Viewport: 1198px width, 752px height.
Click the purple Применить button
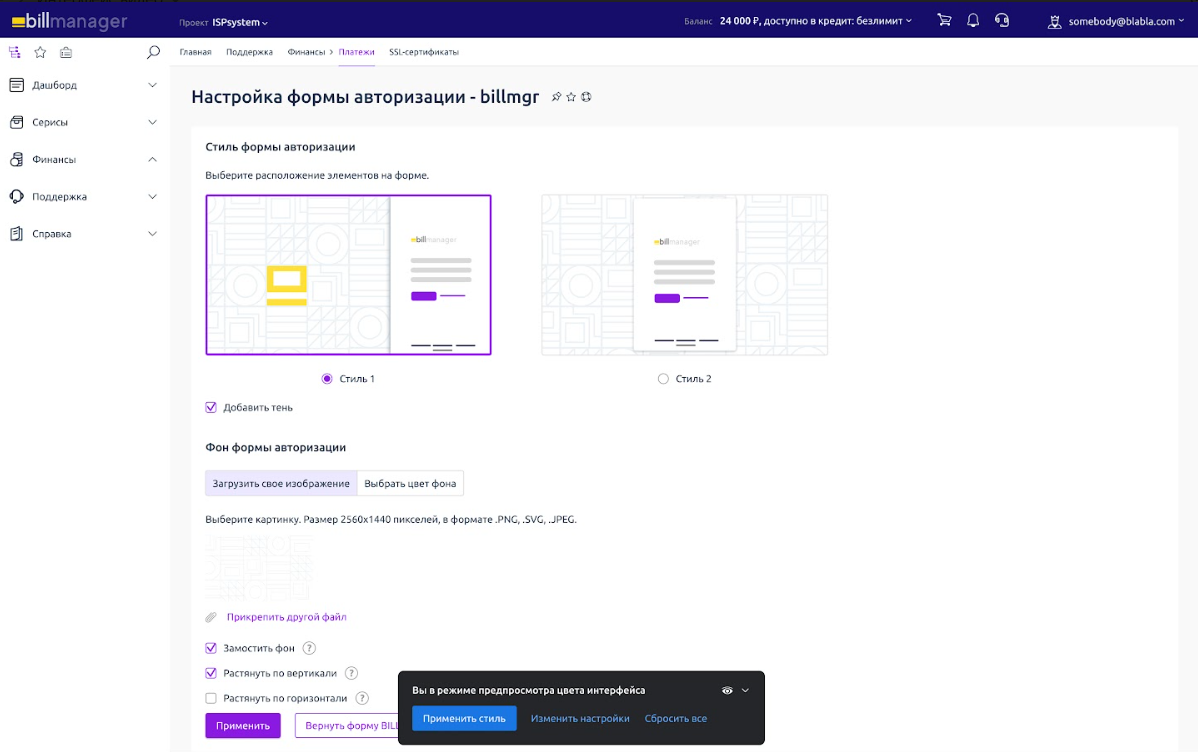pyautogui.click(x=243, y=725)
